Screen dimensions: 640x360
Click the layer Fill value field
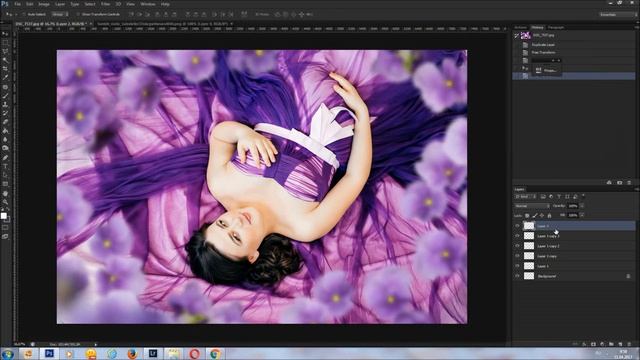[573, 215]
